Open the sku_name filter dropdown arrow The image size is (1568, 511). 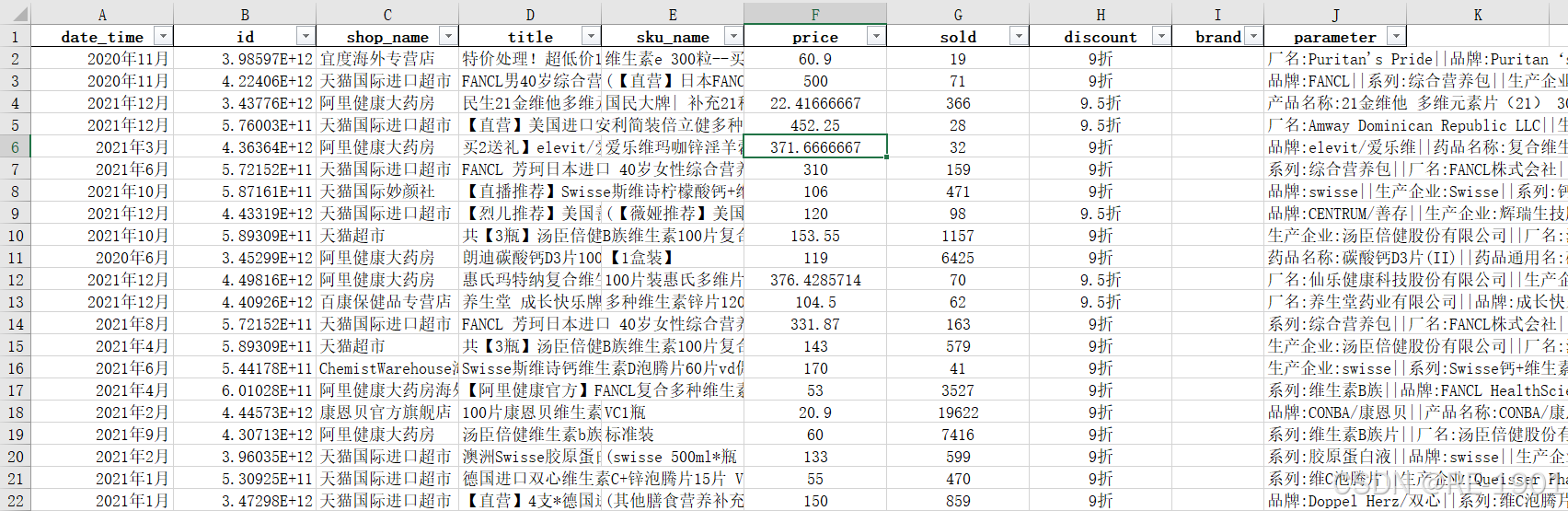click(733, 37)
